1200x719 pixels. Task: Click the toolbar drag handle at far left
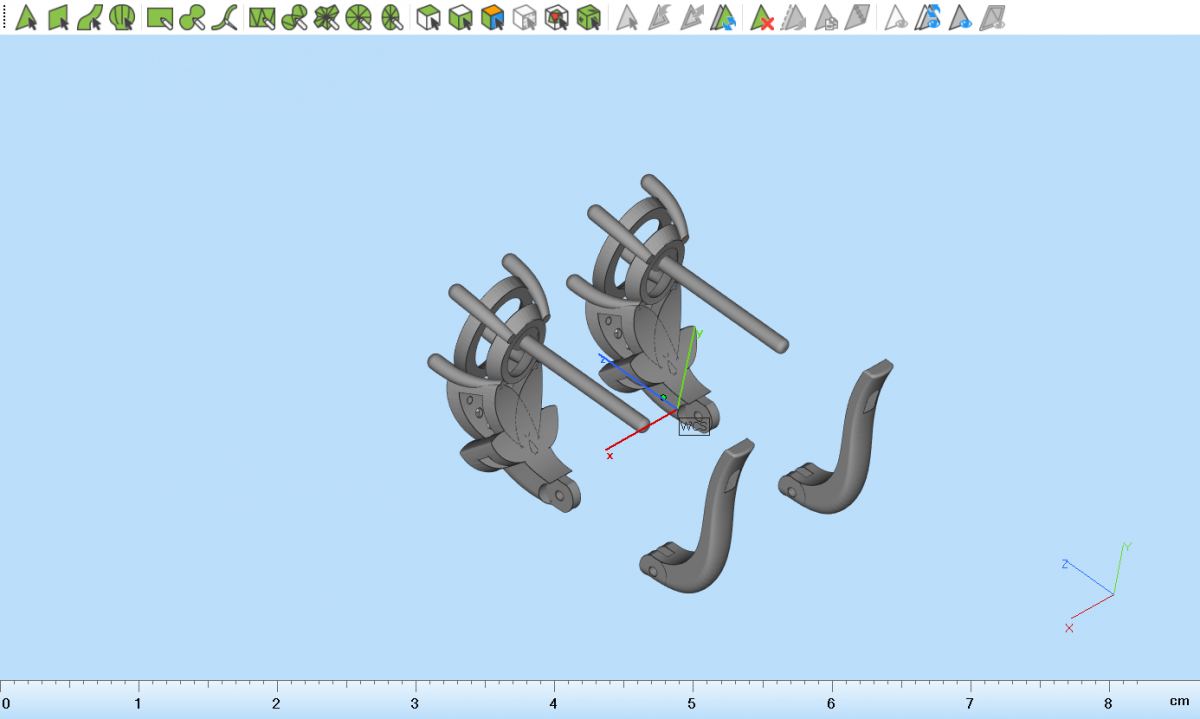[x=4, y=17]
